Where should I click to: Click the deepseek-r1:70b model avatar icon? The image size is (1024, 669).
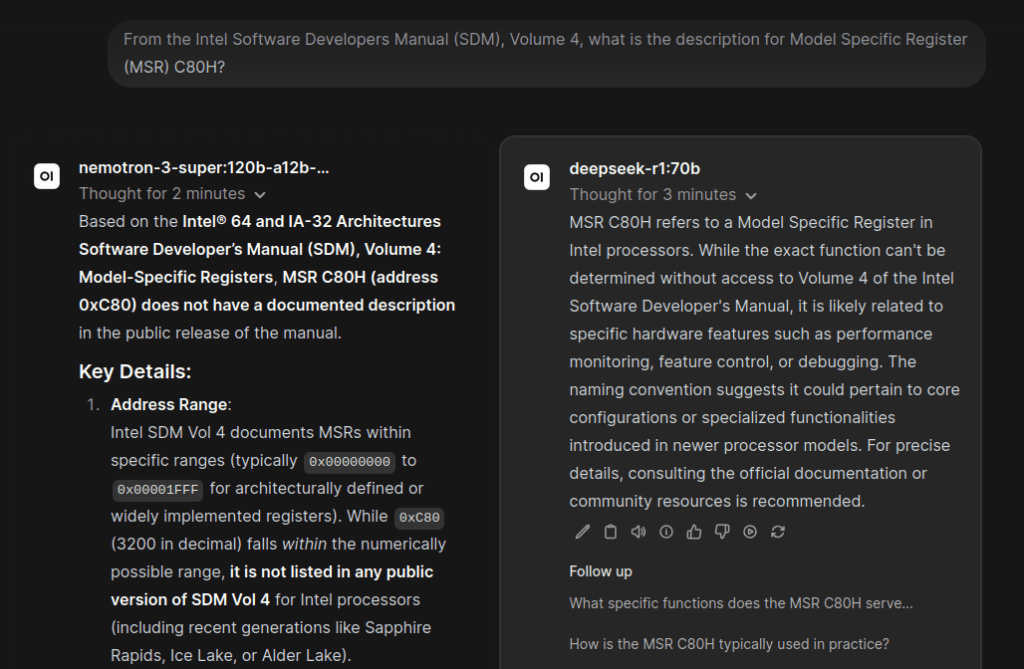pos(537,177)
